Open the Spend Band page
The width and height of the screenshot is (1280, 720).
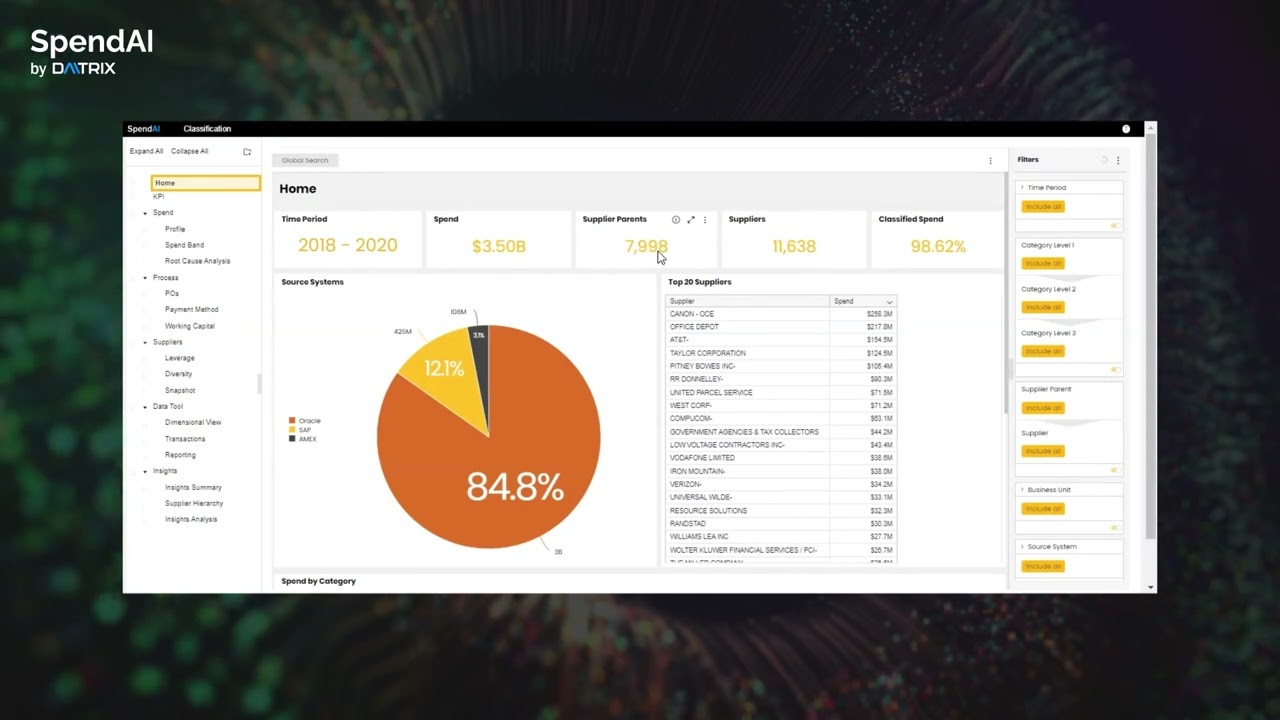coord(184,245)
